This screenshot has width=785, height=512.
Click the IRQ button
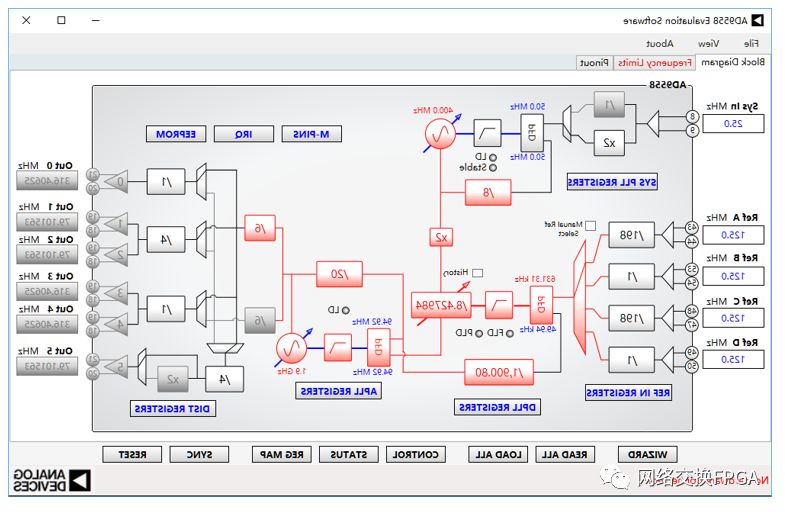pos(244,134)
